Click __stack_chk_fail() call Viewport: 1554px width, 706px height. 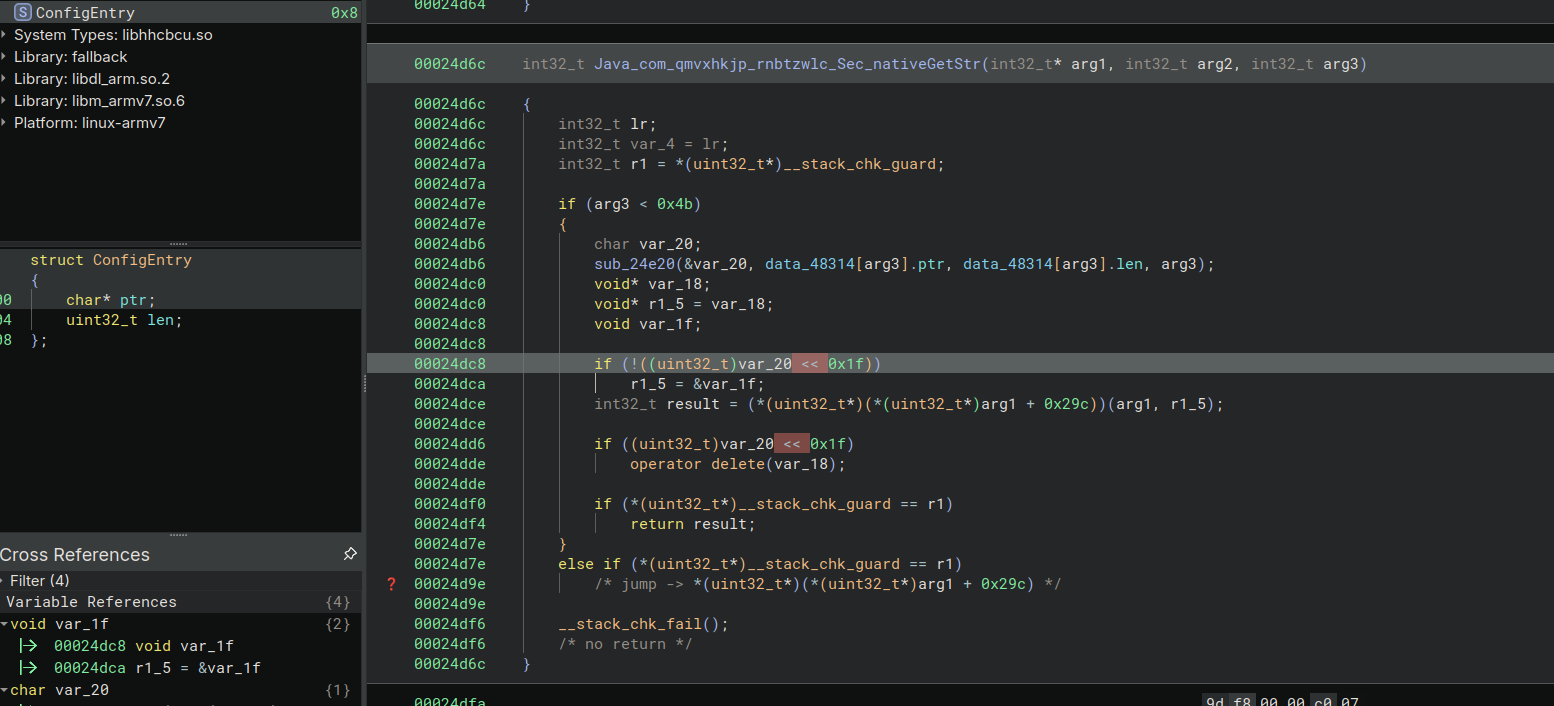(643, 624)
